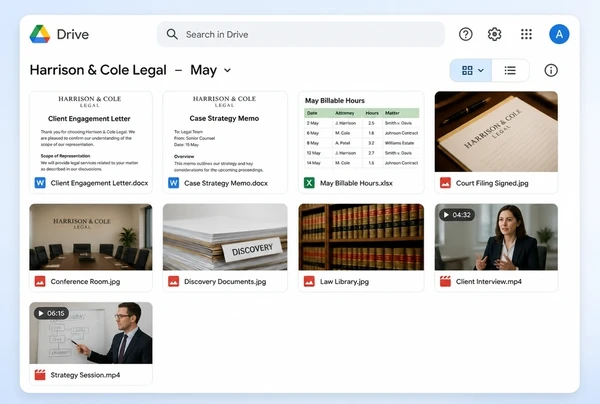Open the Conference Room photo thumbnail
The image size is (600, 404).
[x=91, y=237]
